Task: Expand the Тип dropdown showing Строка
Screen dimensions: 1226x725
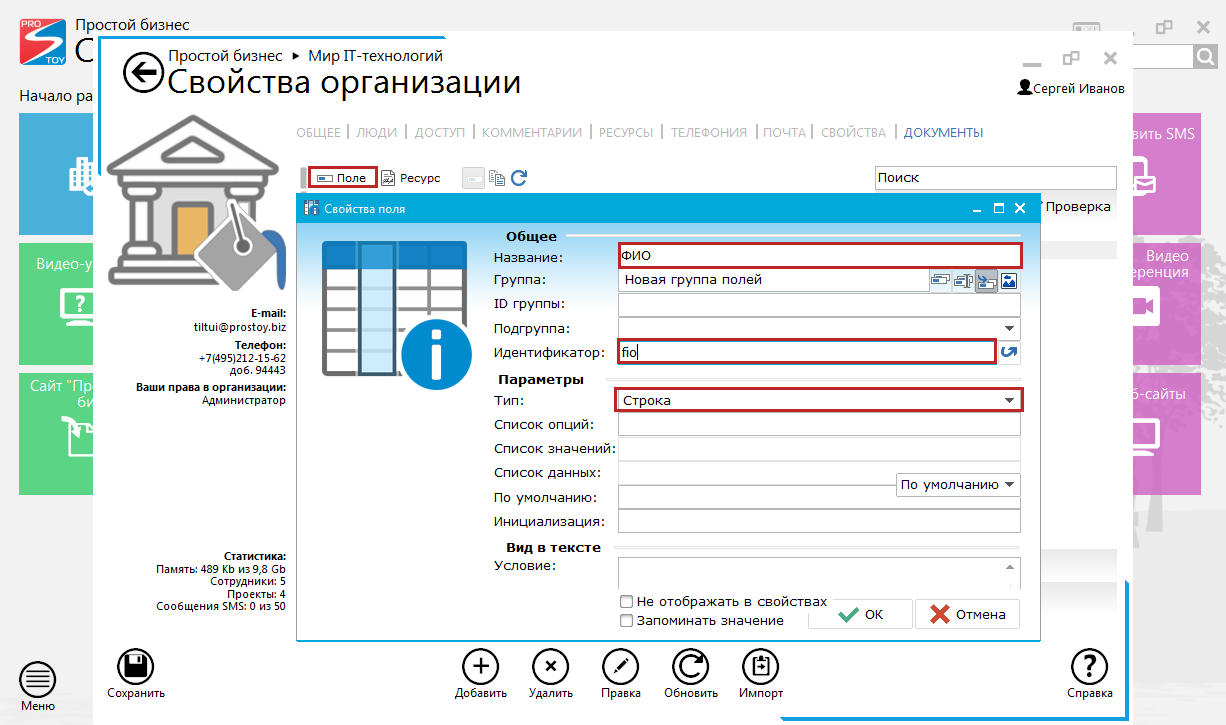Action: [1009, 400]
